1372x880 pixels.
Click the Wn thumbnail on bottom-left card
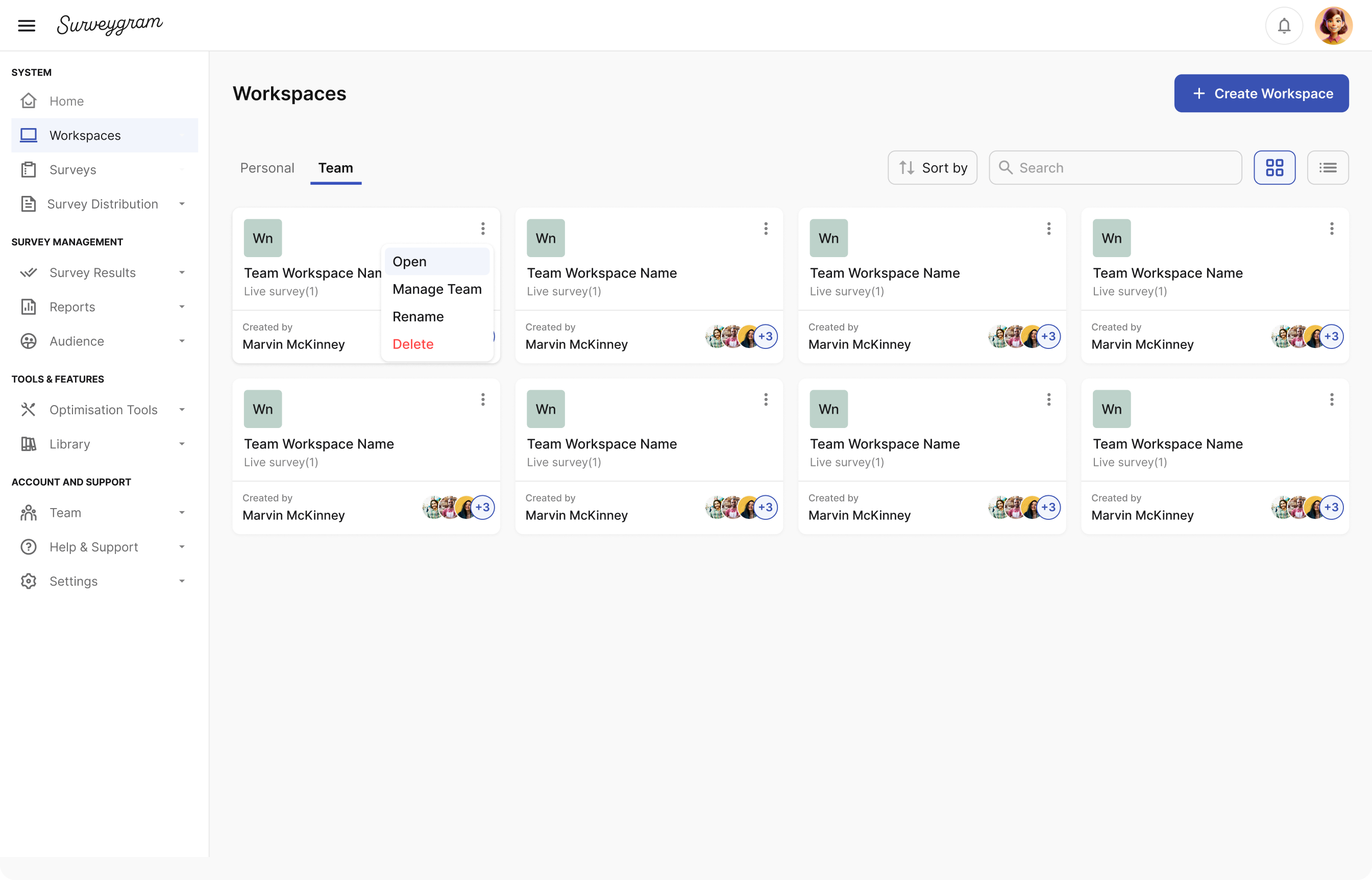coord(262,409)
